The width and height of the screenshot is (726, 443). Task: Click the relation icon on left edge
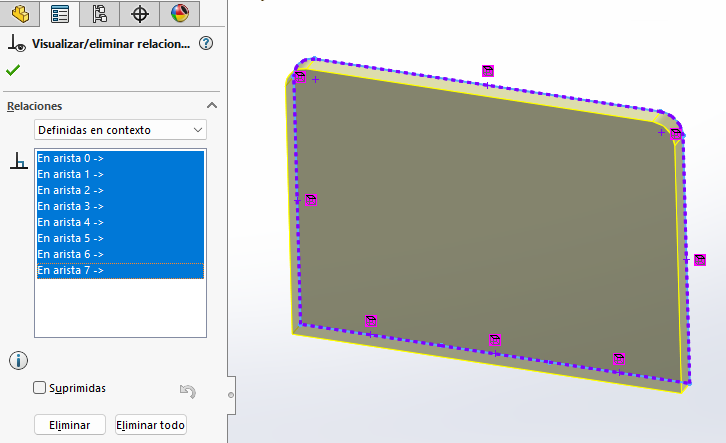(x=311, y=200)
